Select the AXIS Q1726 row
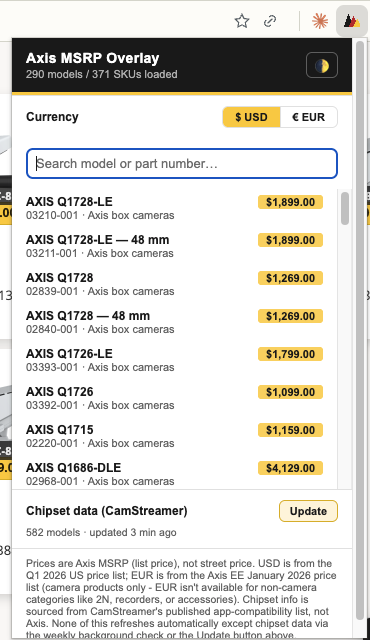 176,398
